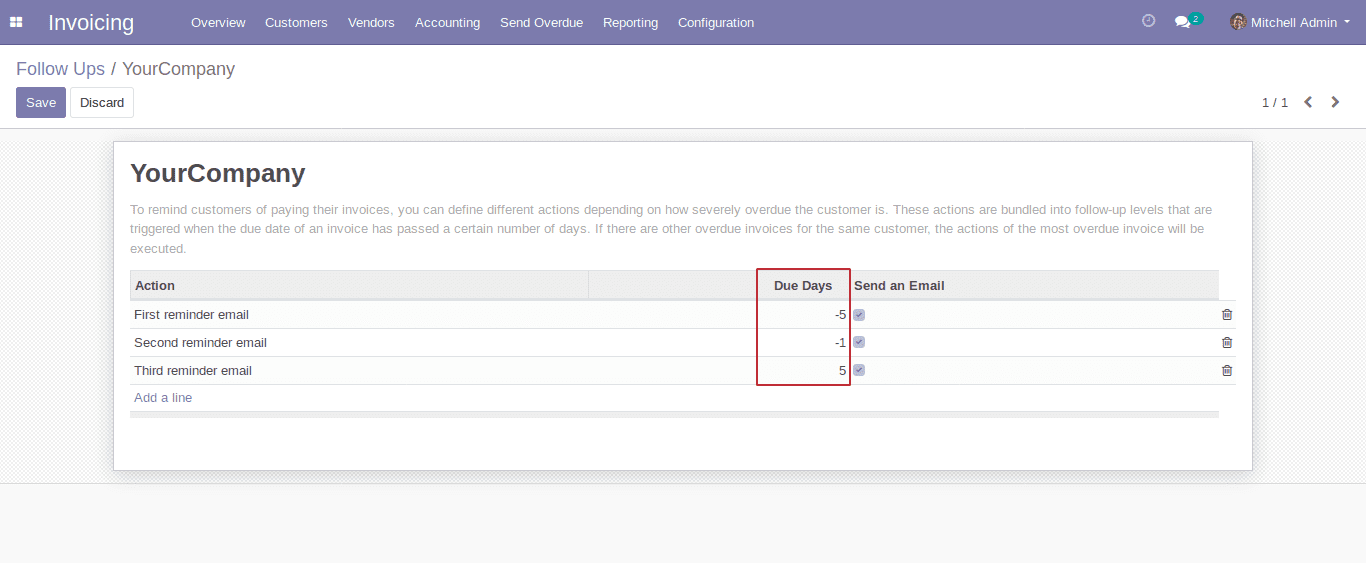Open the Accounting menu

(x=447, y=22)
